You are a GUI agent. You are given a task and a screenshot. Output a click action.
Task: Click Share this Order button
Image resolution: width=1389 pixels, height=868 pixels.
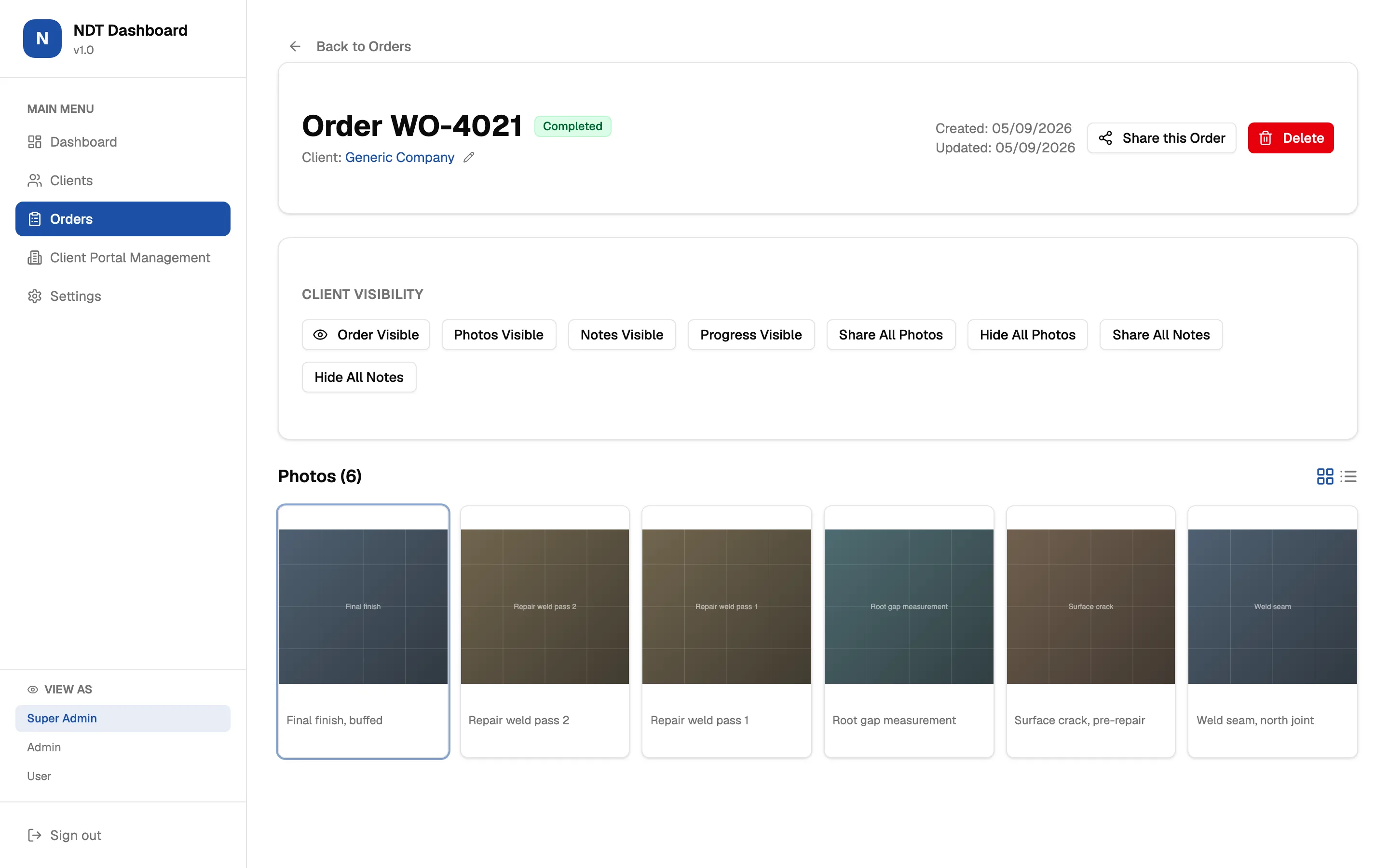1161,138
